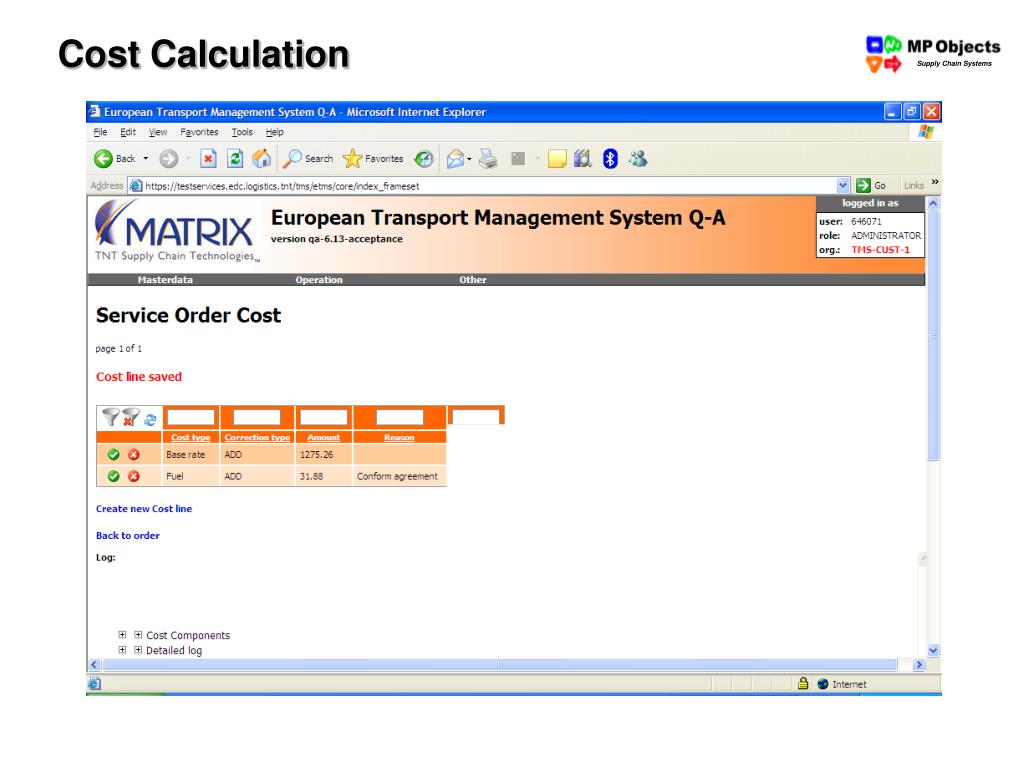Click the Correction type filter input field
The width and height of the screenshot is (1024, 768).
click(257, 417)
